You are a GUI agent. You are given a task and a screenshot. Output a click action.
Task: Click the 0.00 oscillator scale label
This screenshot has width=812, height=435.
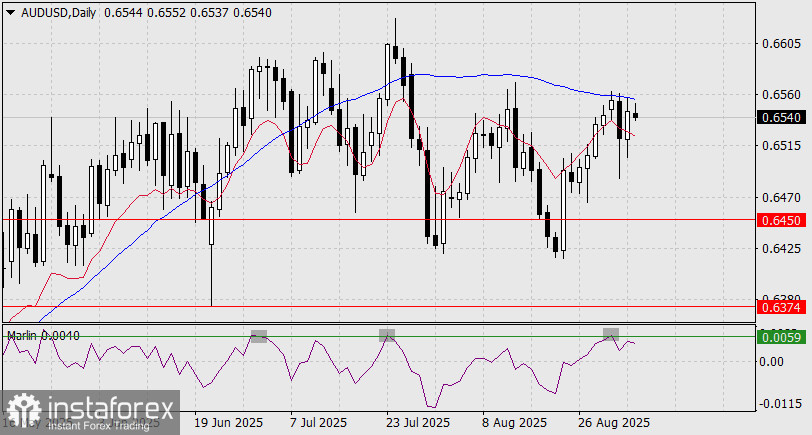(771, 361)
